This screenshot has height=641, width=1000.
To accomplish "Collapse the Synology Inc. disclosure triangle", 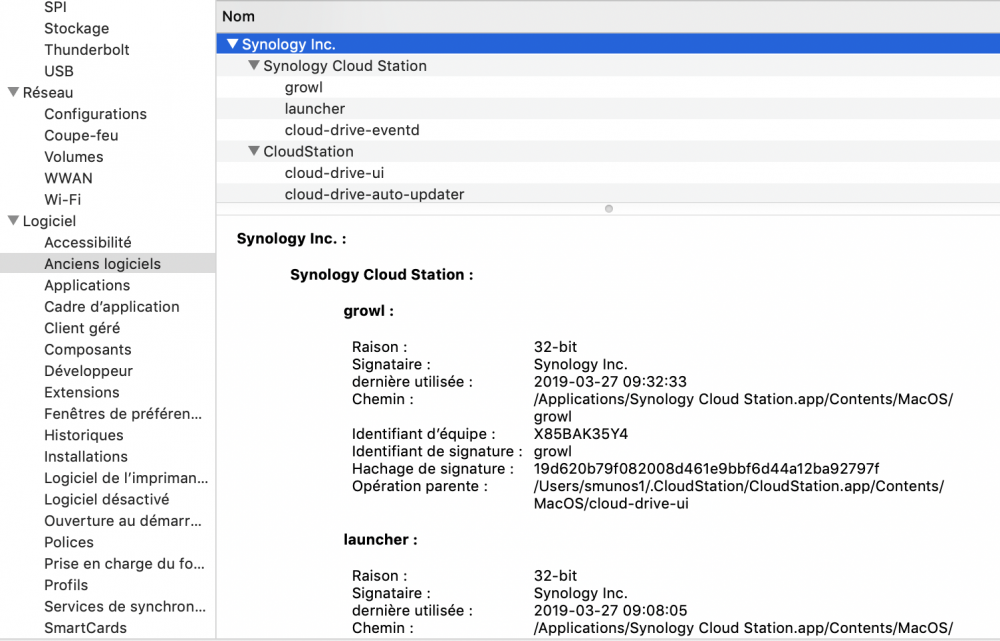I will (x=232, y=44).
